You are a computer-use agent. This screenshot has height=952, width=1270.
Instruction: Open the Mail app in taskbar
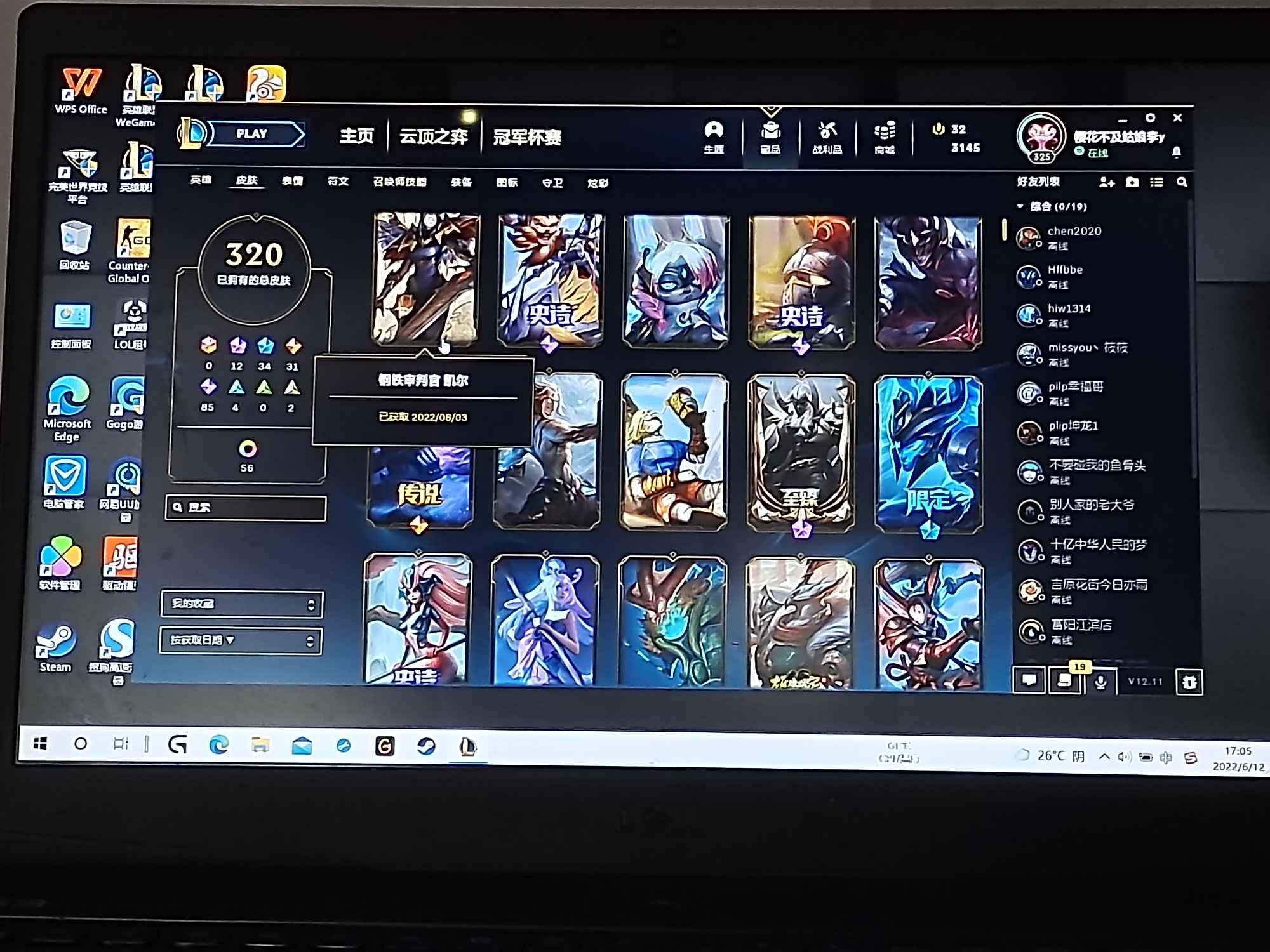pyautogui.click(x=302, y=745)
